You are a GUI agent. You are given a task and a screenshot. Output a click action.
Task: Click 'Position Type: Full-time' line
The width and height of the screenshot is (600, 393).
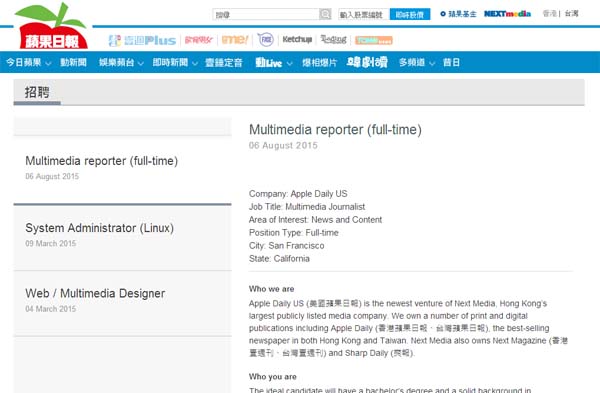click(293, 233)
